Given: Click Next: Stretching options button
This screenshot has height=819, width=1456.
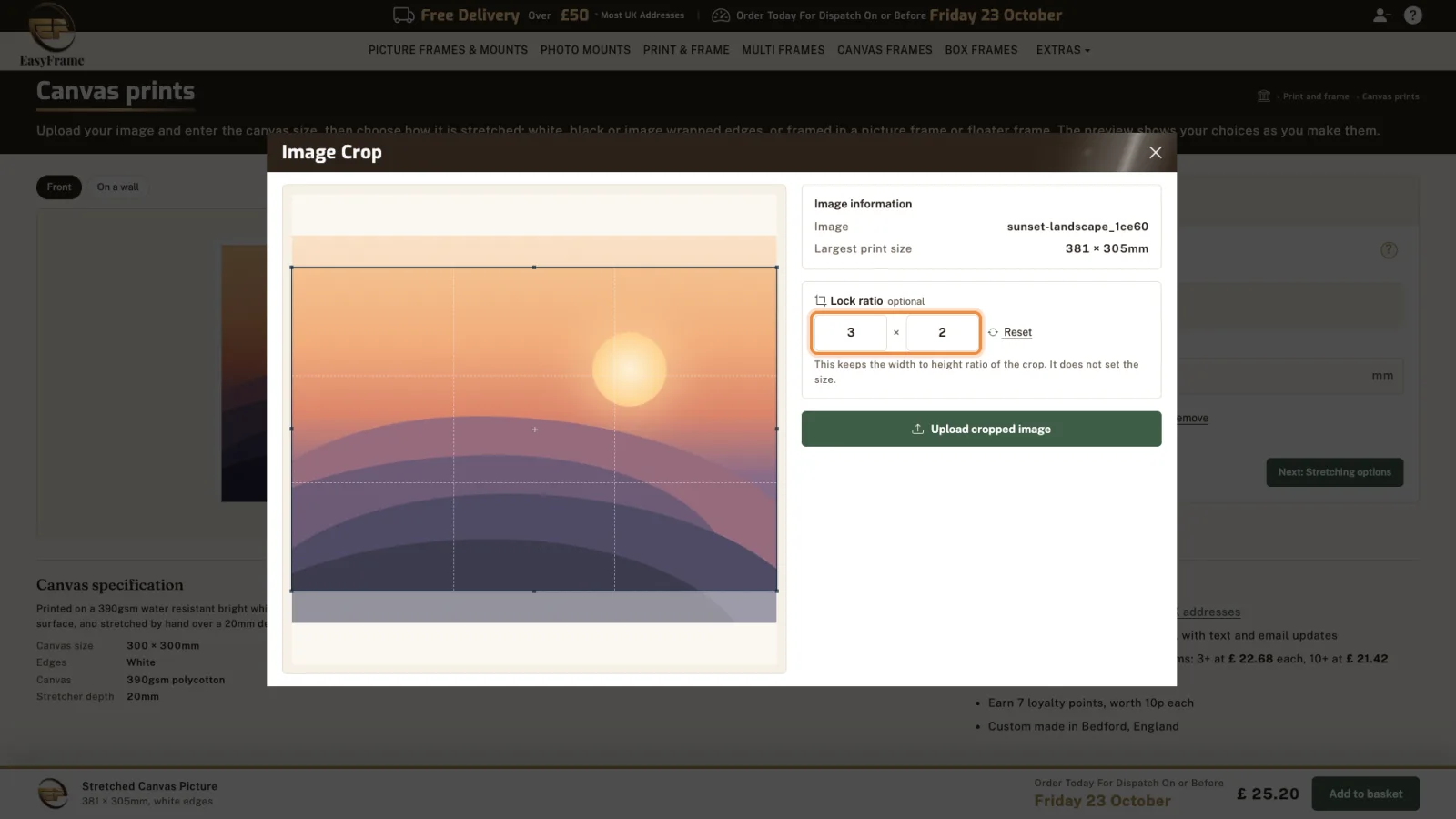Looking at the screenshot, I should 1334,472.
